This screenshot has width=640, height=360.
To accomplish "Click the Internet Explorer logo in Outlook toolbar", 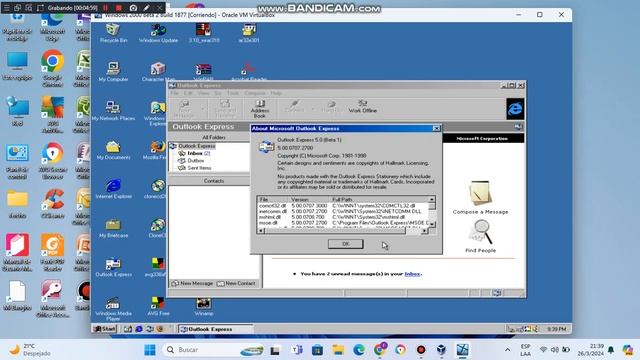I will tap(515, 109).
